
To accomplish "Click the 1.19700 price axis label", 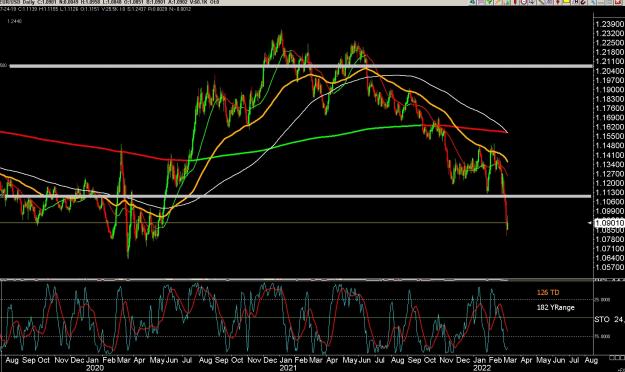I will pos(609,81).
